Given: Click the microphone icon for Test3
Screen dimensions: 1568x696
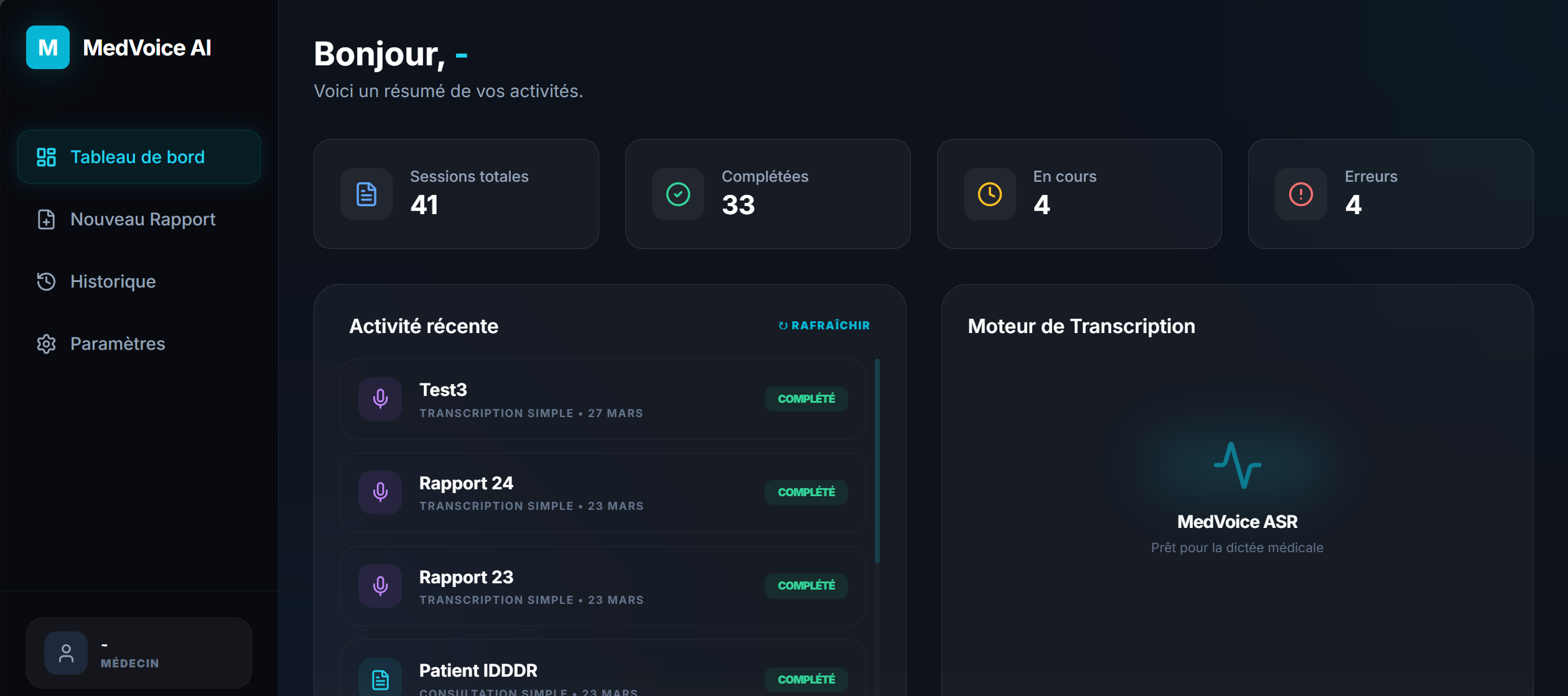Looking at the screenshot, I should 380,399.
